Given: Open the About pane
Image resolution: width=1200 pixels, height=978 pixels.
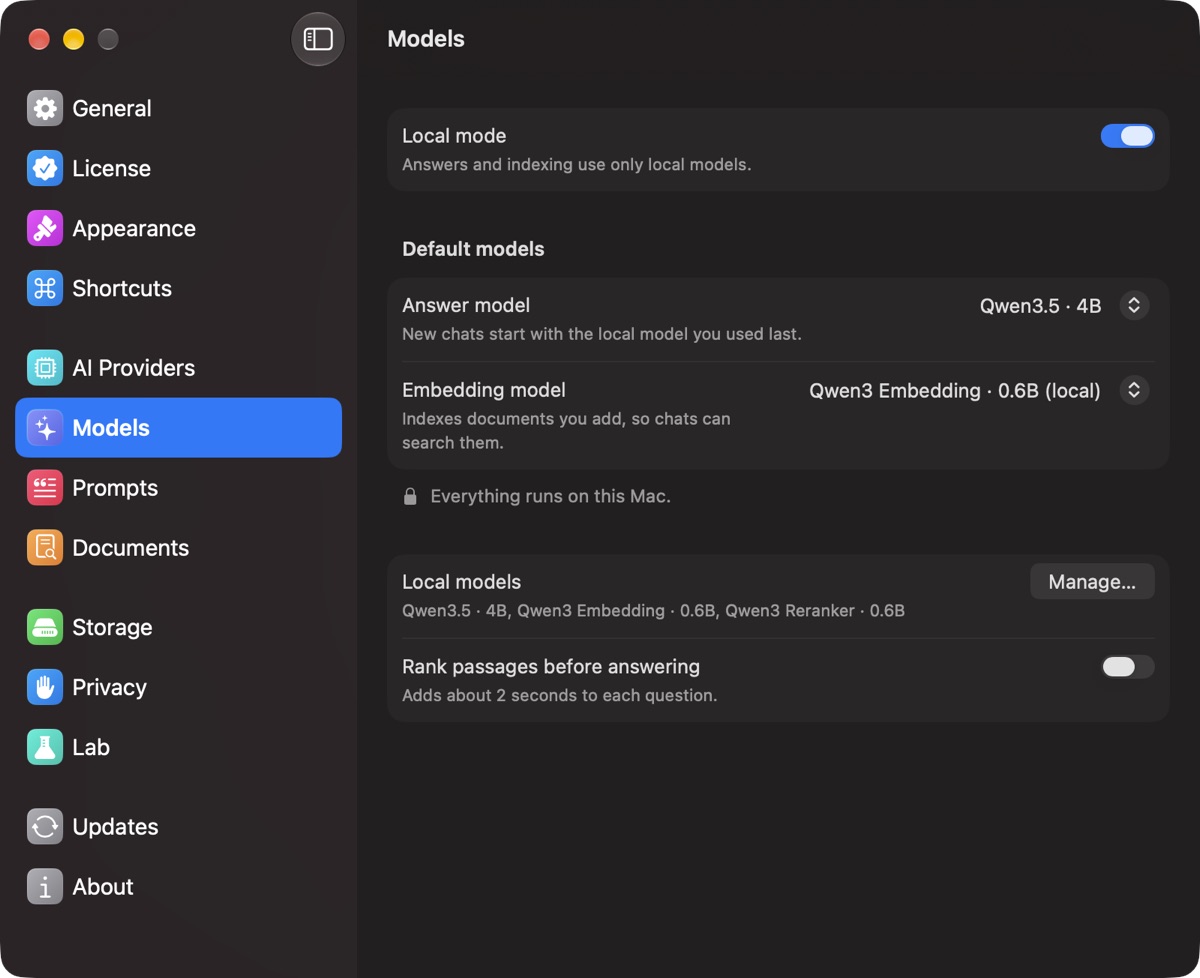Looking at the screenshot, I should (x=178, y=887).
